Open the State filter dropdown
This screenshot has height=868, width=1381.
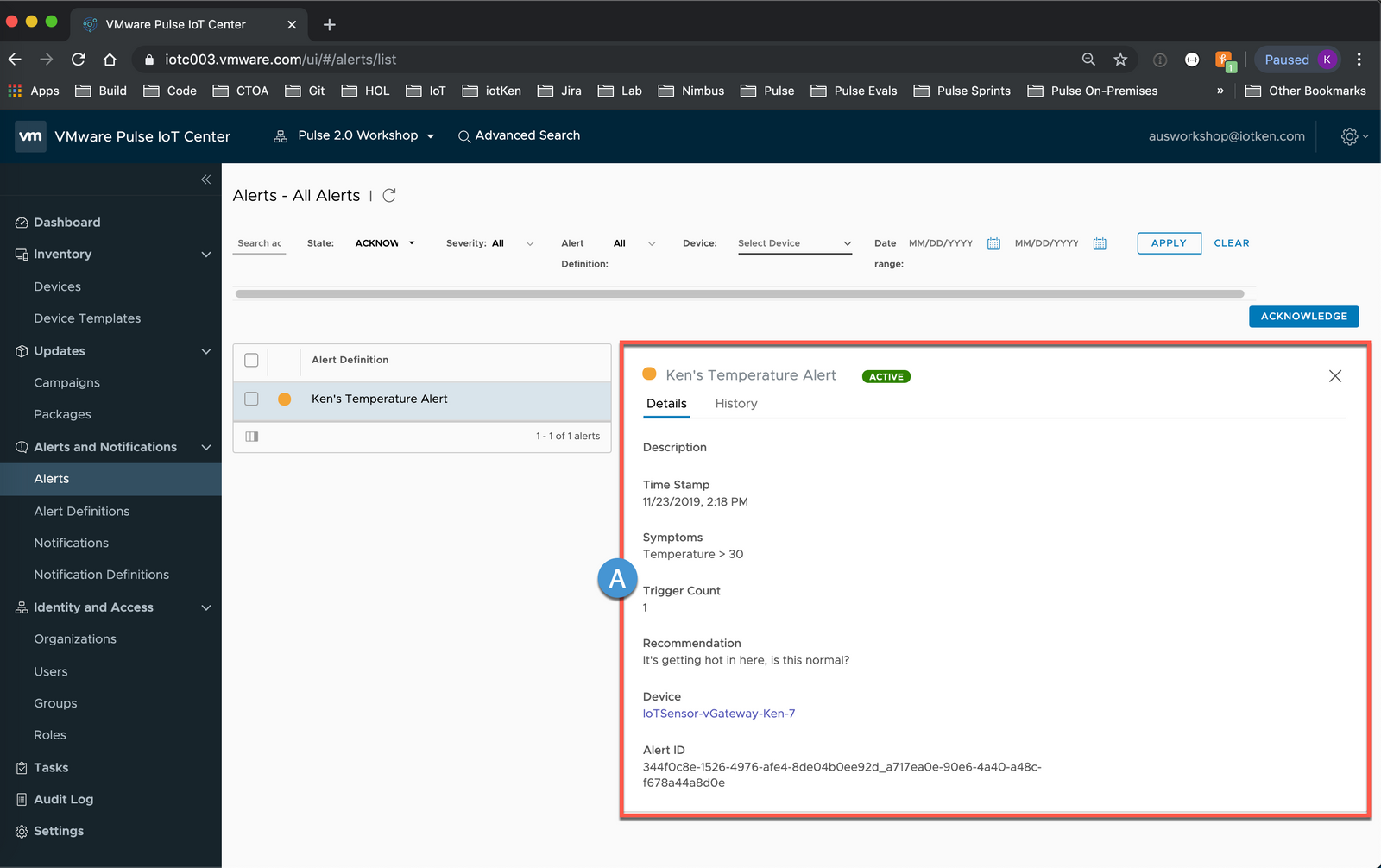click(x=385, y=243)
